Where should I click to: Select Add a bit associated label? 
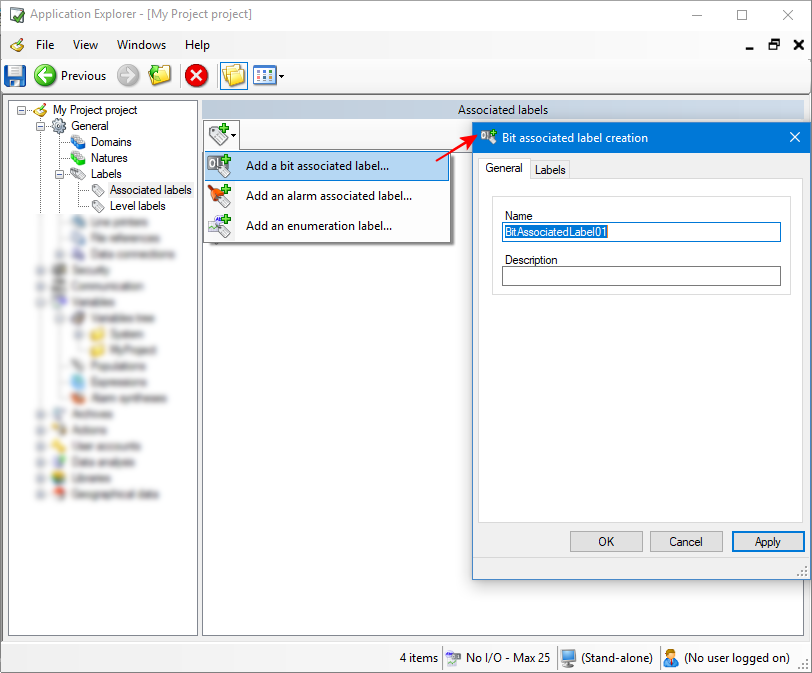pos(317,166)
